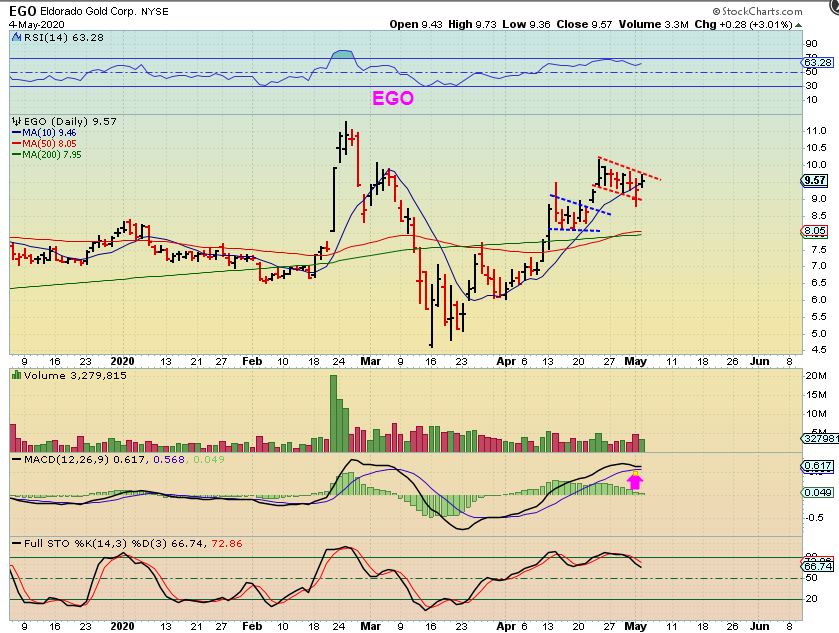This screenshot has width=839, height=633.
Task: Click the Low 9.36 quote value
Action: [x=527, y=25]
